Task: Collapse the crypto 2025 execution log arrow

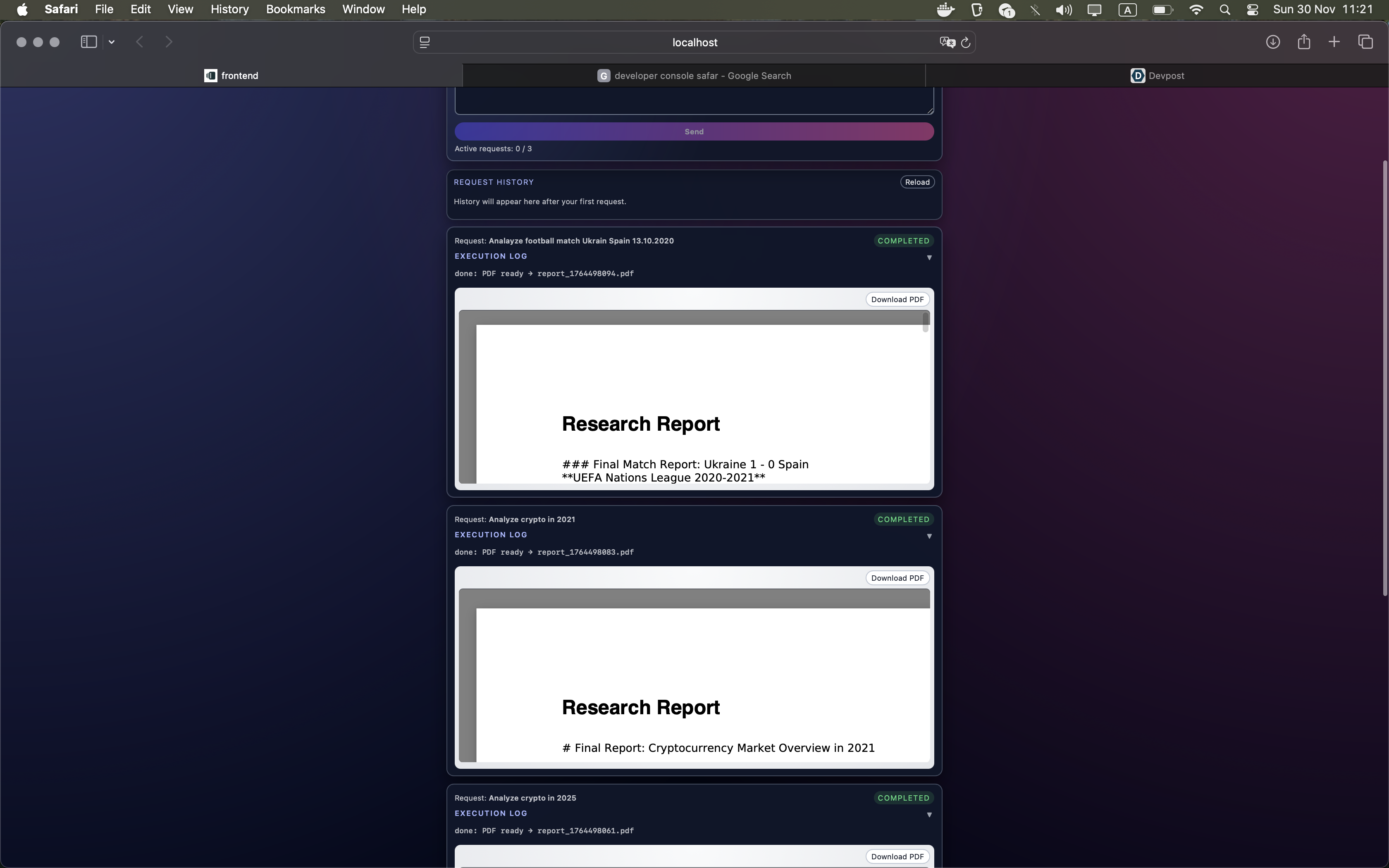Action: coord(928,815)
